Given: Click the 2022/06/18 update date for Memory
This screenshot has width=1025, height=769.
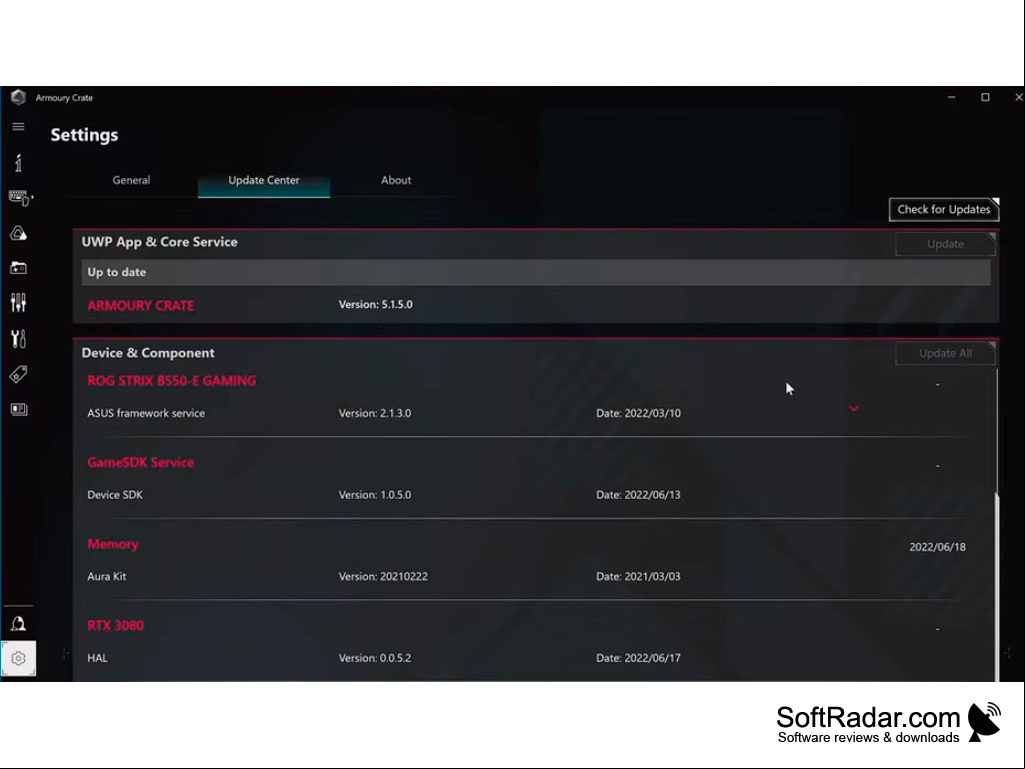Looking at the screenshot, I should (x=937, y=547).
